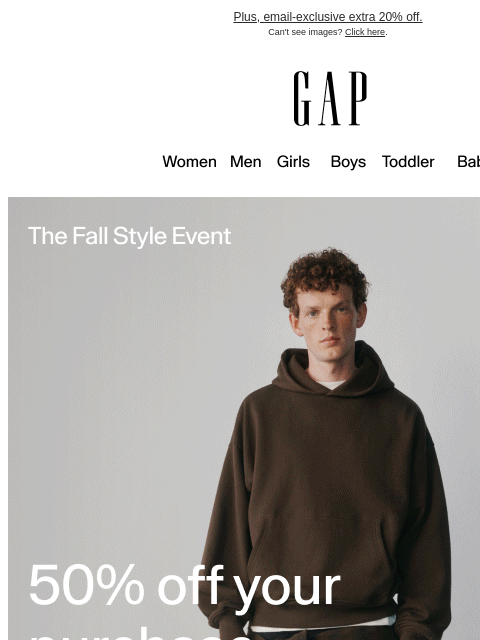Viewport: 480px width, 640px height.
Task: Select Toddler in the navigation
Action: click(408, 162)
